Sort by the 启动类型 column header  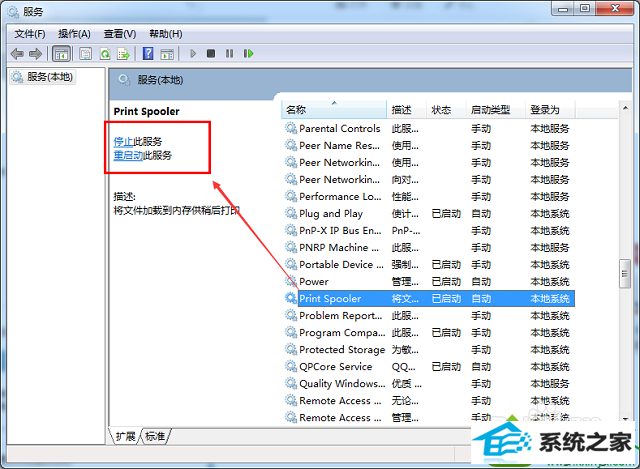[495, 109]
